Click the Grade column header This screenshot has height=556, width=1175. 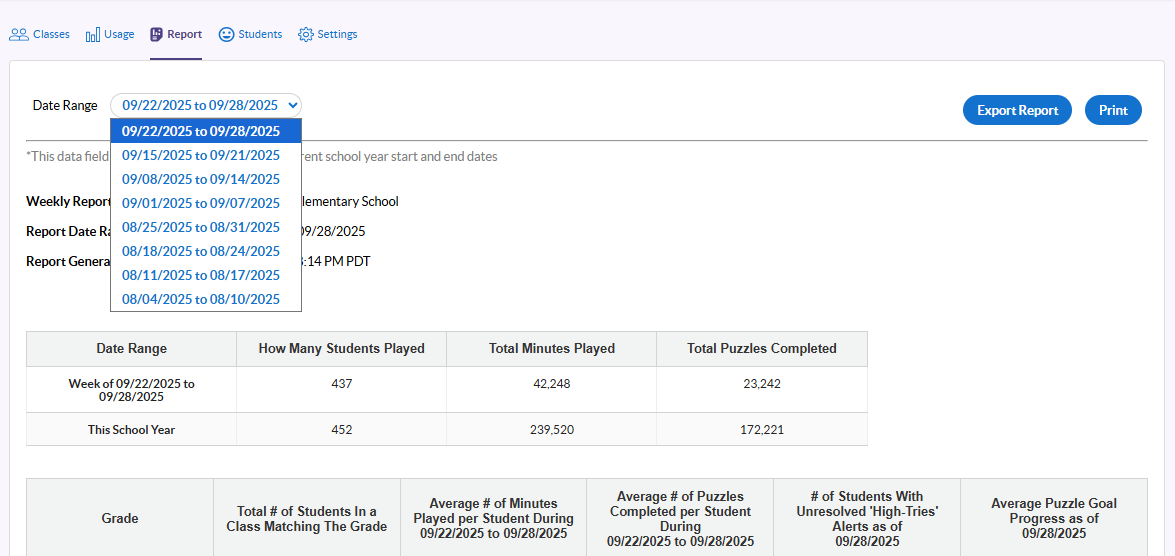pos(120,519)
